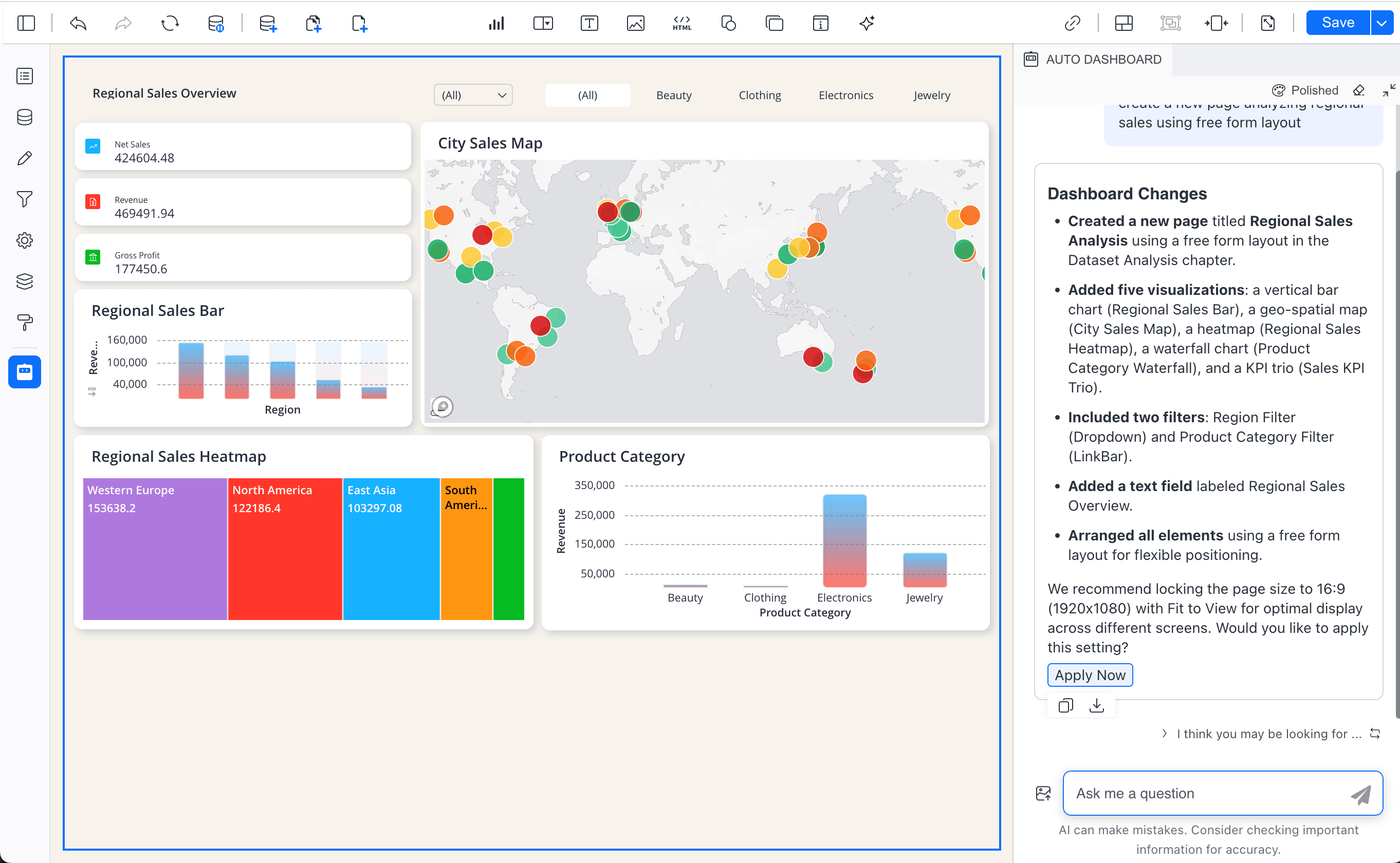Select the Clothing category filter
This screenshot has width=1400, height=863.
(760, 95)
